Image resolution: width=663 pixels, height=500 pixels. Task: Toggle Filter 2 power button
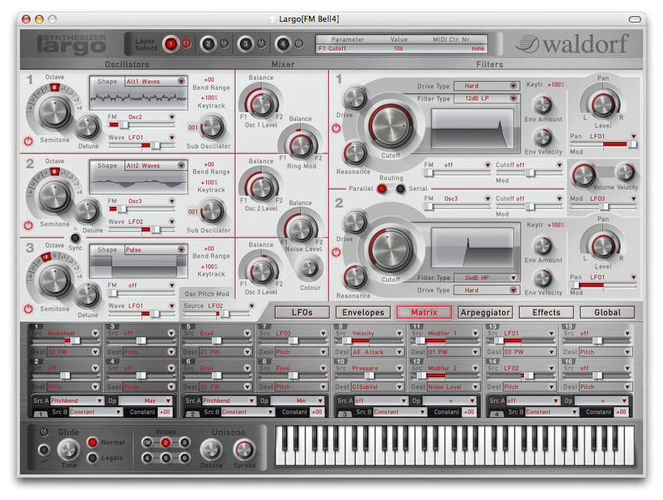pos(336,252)
